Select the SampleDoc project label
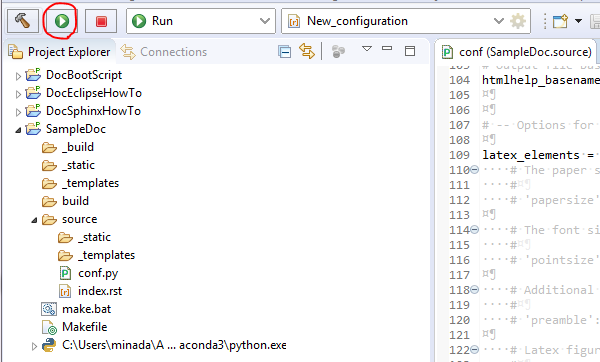The height and width of the screenshot is (362, 600). point(76,129)
